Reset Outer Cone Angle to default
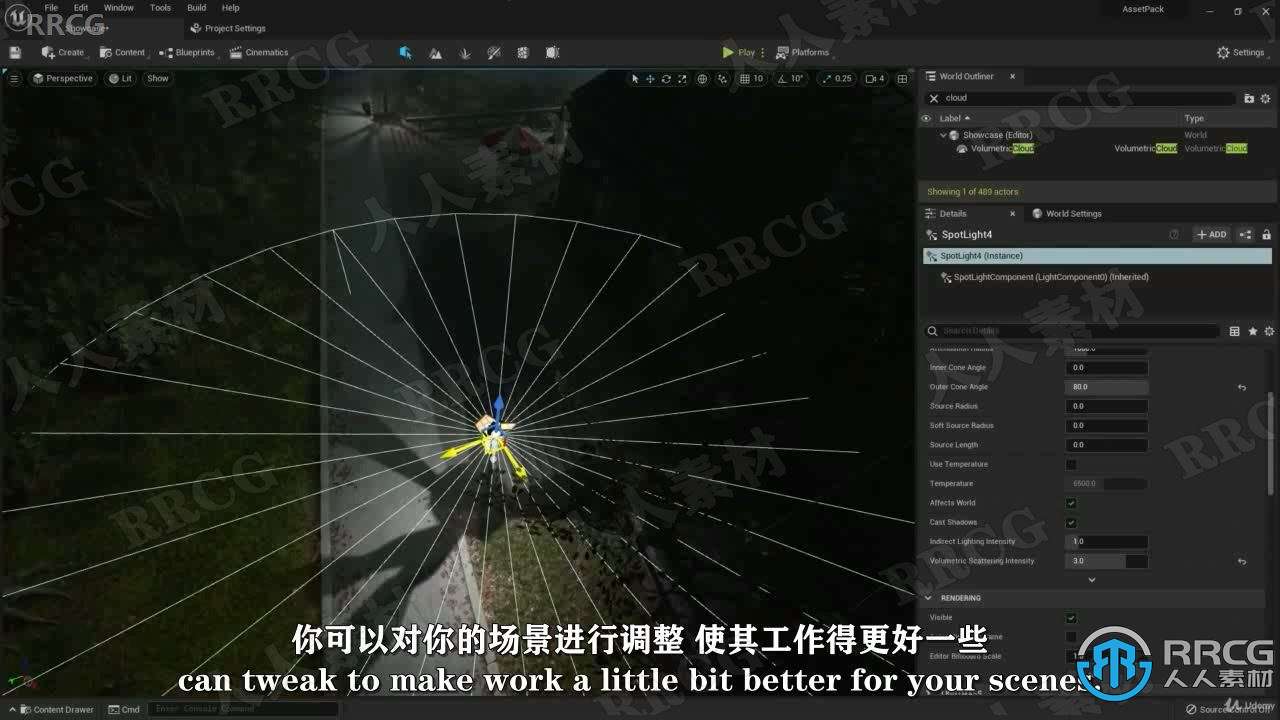Image resolution: width=1280 pixels, height=720 pixels. [1242, 387]
